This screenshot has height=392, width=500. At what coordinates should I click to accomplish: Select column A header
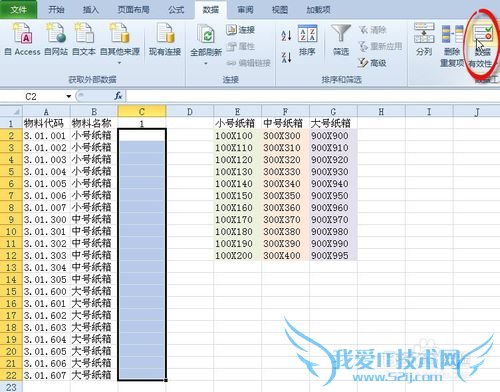point(46,111)
